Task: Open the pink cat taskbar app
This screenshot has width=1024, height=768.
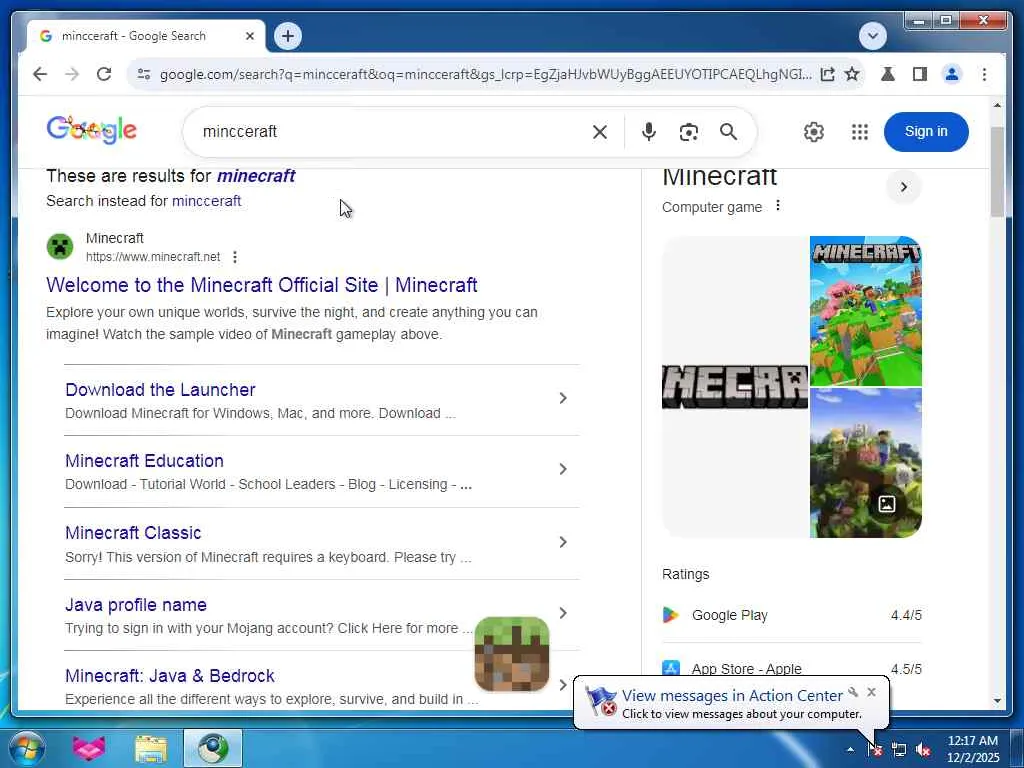Action: (89, 748)
